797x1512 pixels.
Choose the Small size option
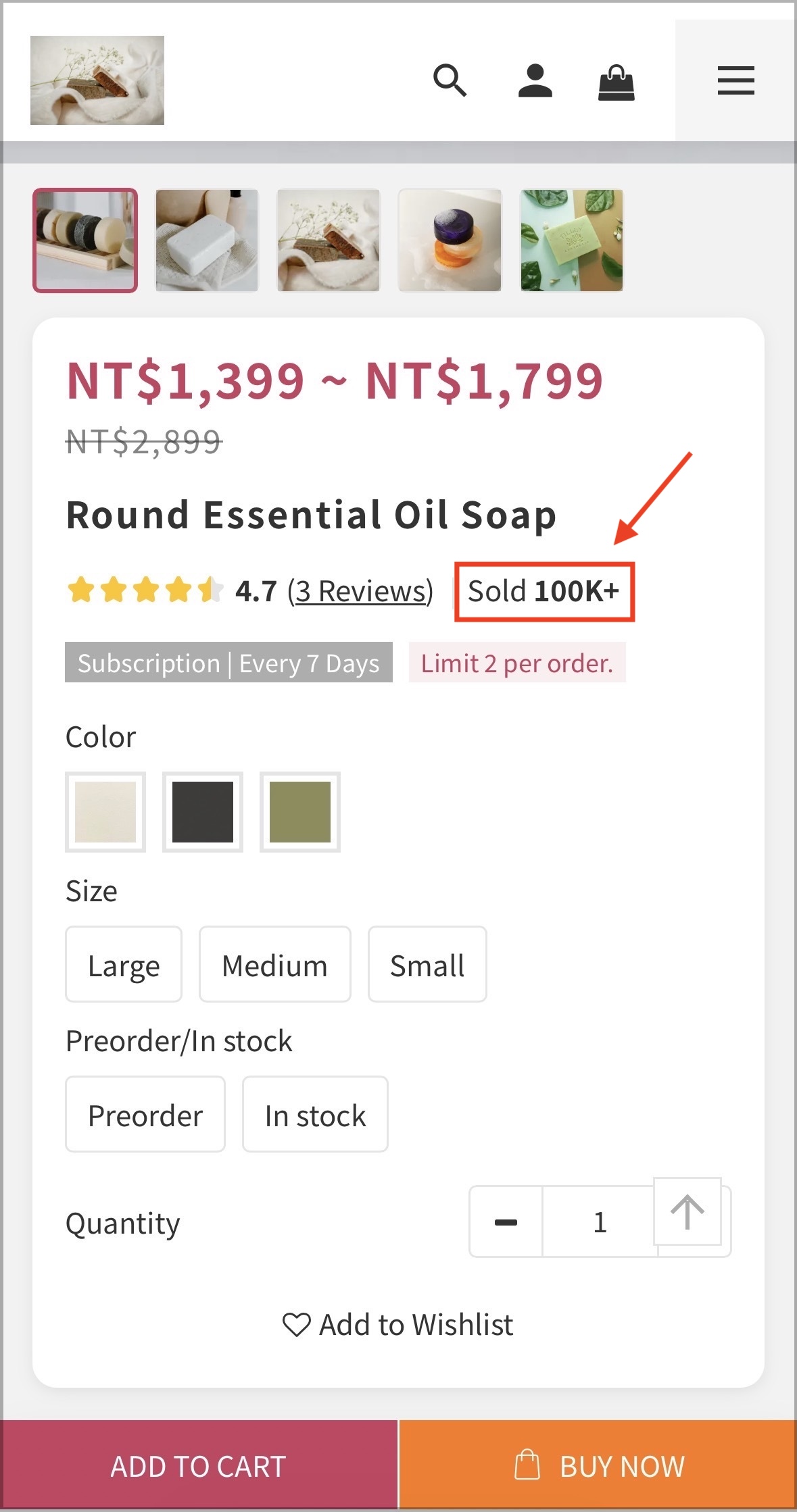[x=427, y=964]
